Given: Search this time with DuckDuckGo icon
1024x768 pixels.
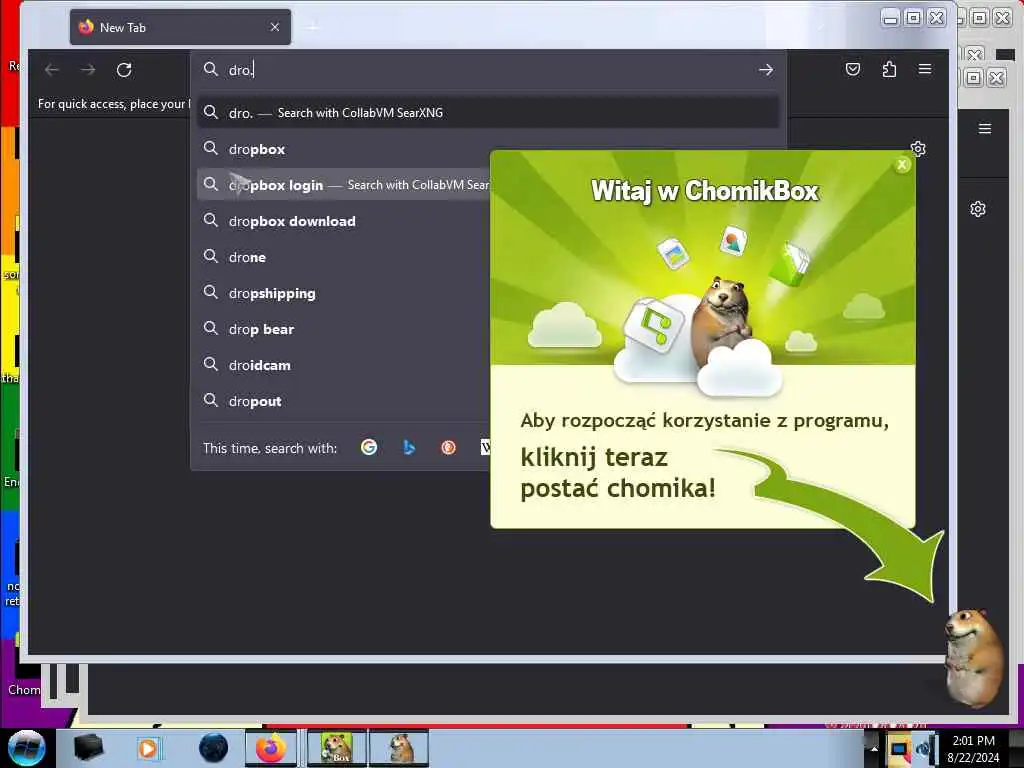Looking at the screenshot, I should tap(448, 447).
